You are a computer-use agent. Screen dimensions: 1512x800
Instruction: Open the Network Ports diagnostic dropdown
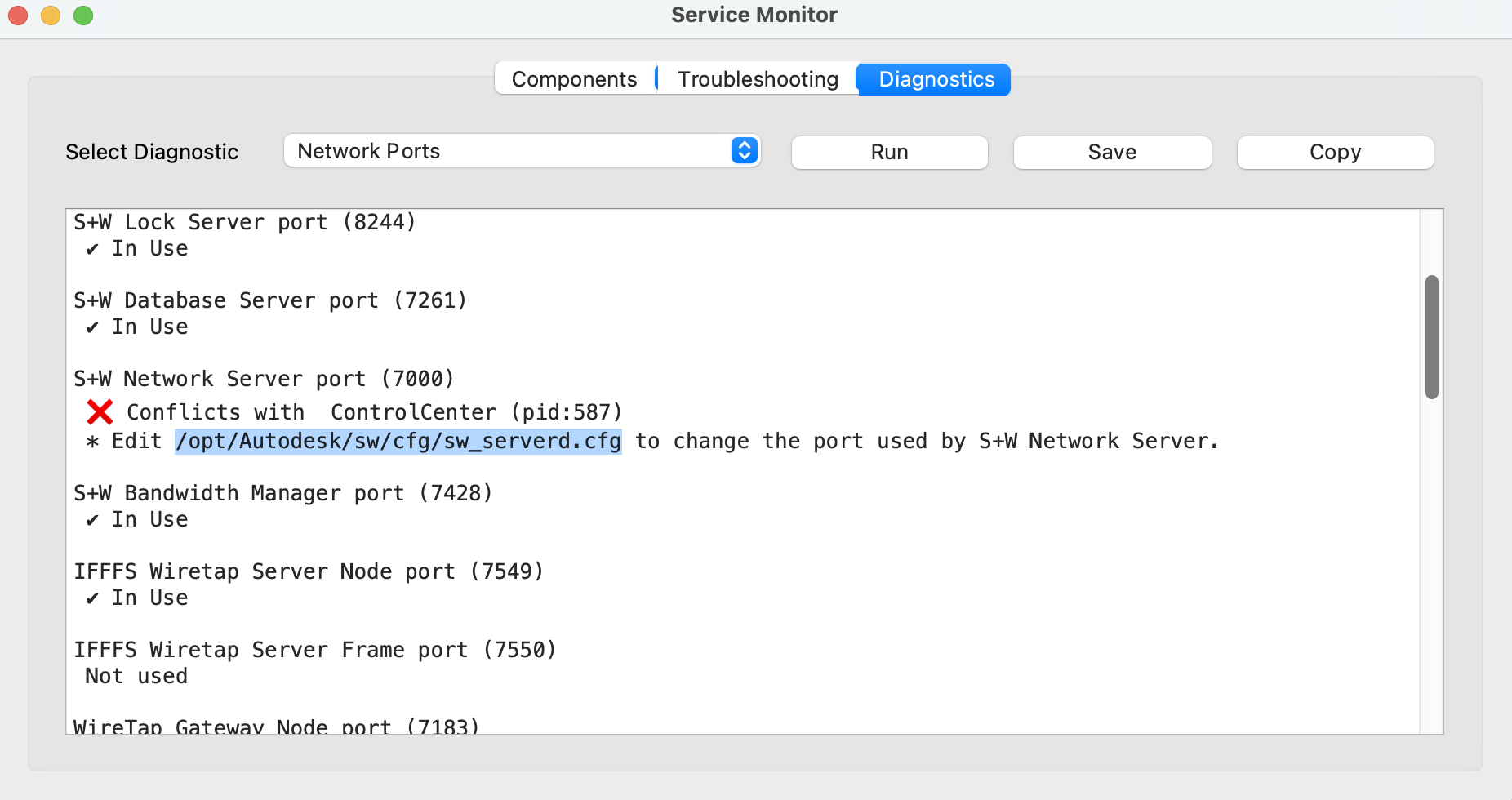pyautogui.click(x=522, y=150)
